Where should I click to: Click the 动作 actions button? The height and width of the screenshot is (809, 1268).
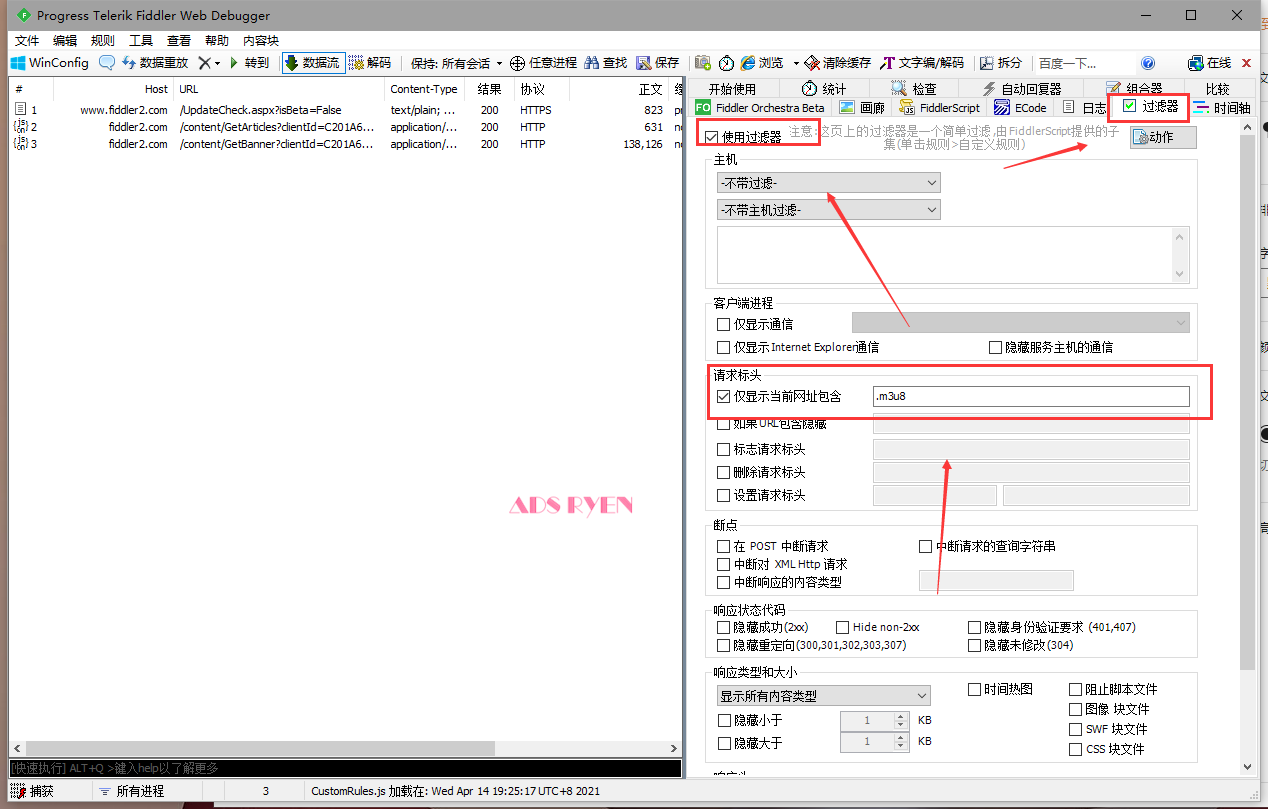[1163, 137]
